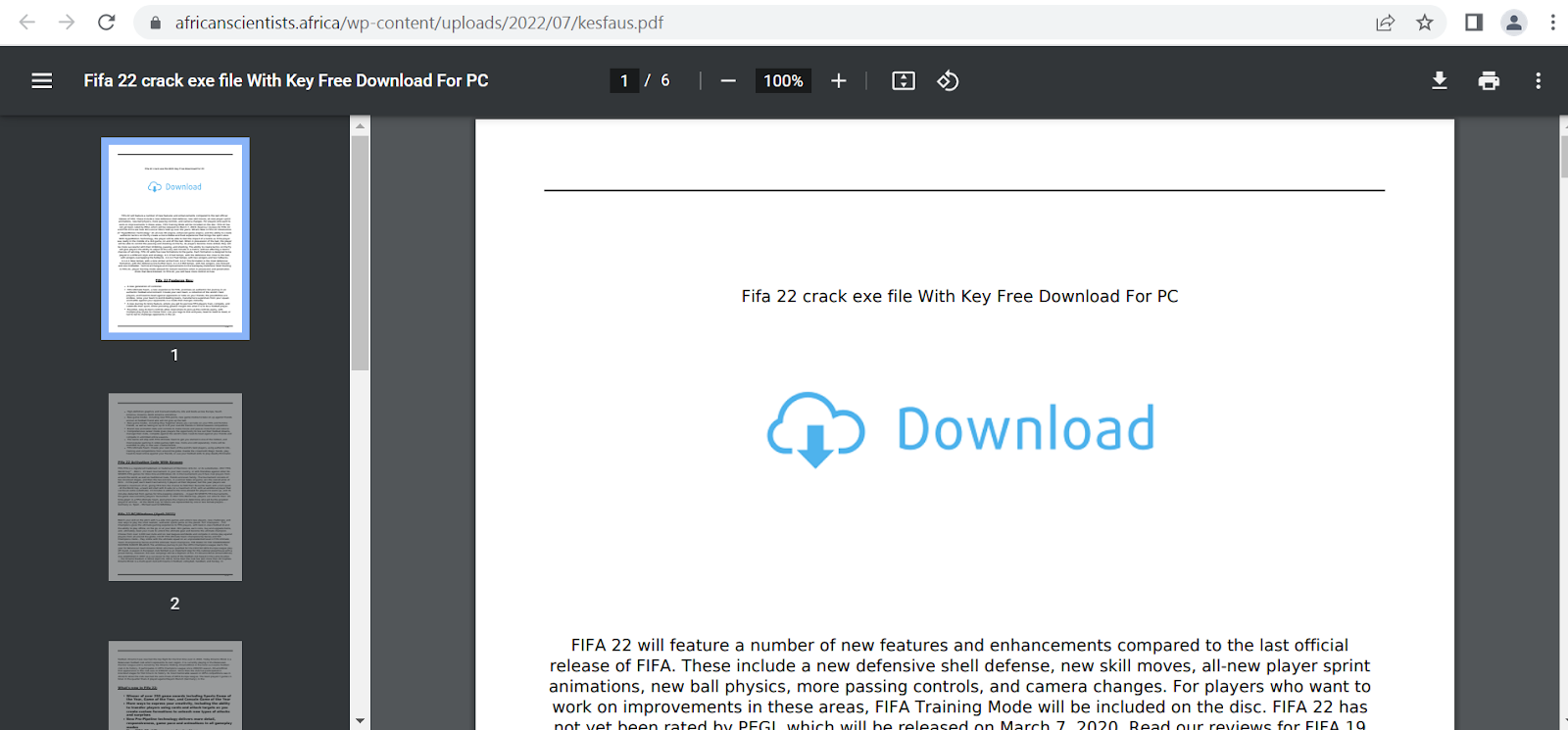Click the cloud download icon in the document
Image resolution: width=1568 pixels, height=730 pixels.
815,429
